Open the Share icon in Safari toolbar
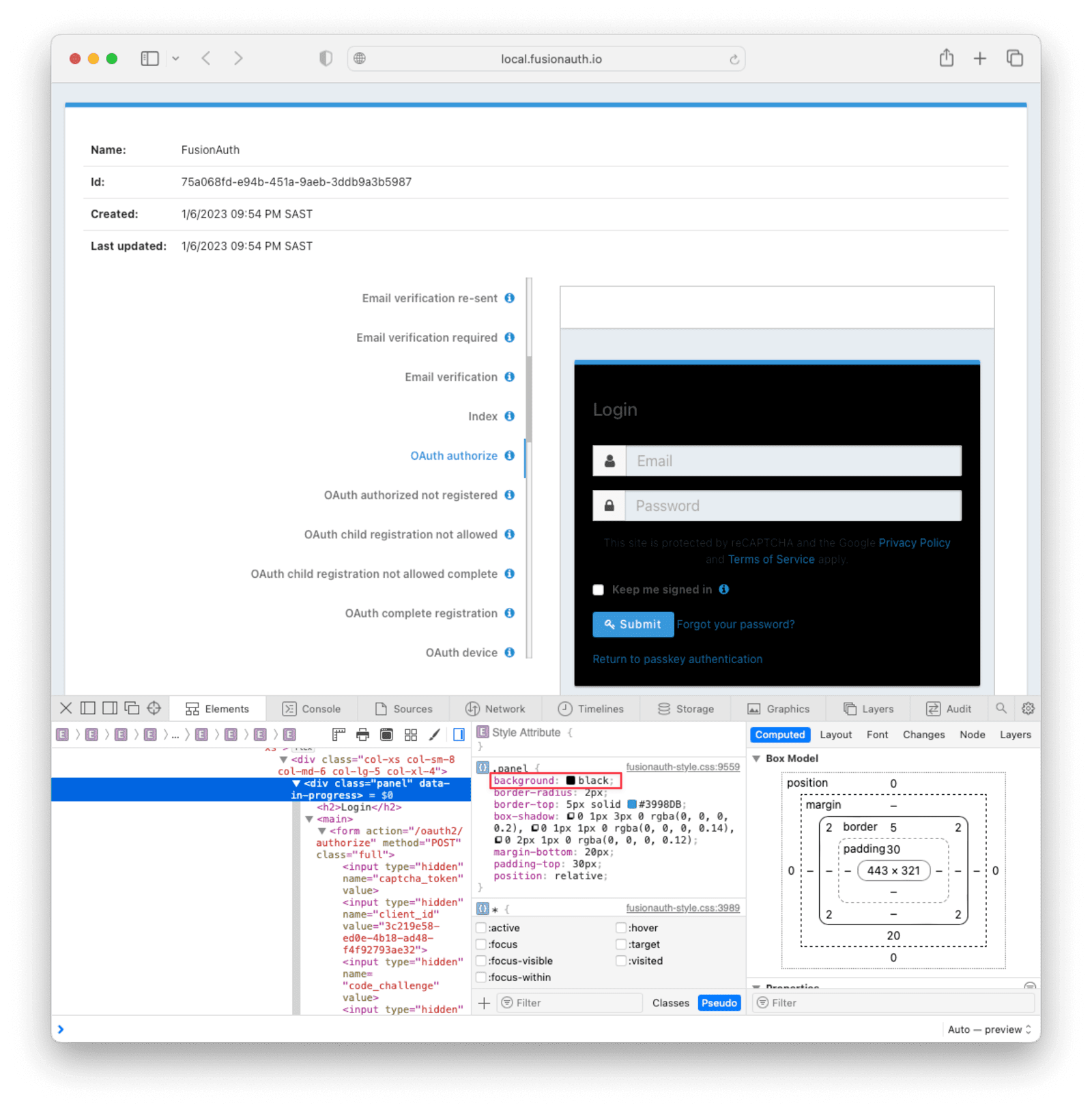 click(x=946, y=58)
